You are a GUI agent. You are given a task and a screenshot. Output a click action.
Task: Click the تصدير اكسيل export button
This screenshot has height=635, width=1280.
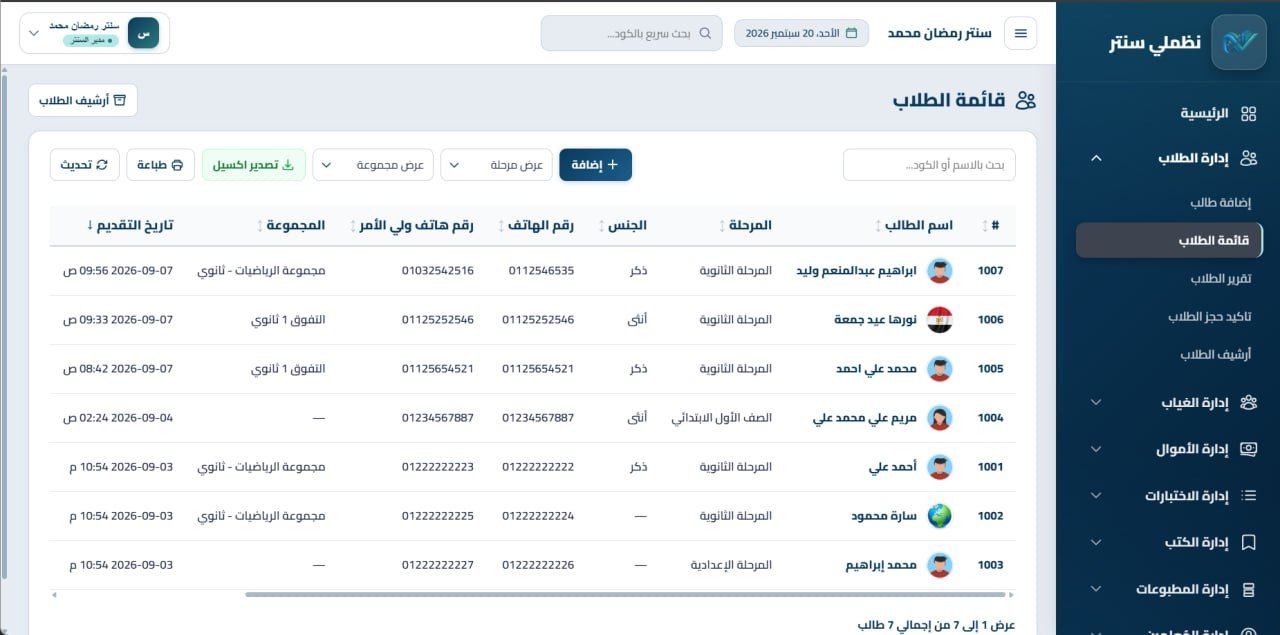[254, 165]
